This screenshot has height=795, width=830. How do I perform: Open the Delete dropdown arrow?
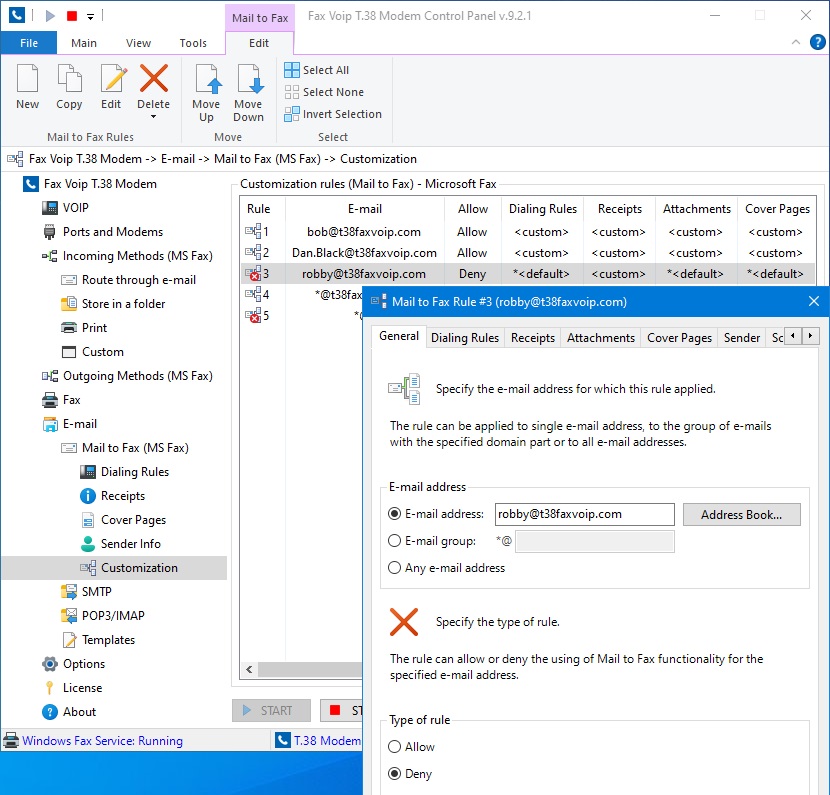[x=154, y=116]
